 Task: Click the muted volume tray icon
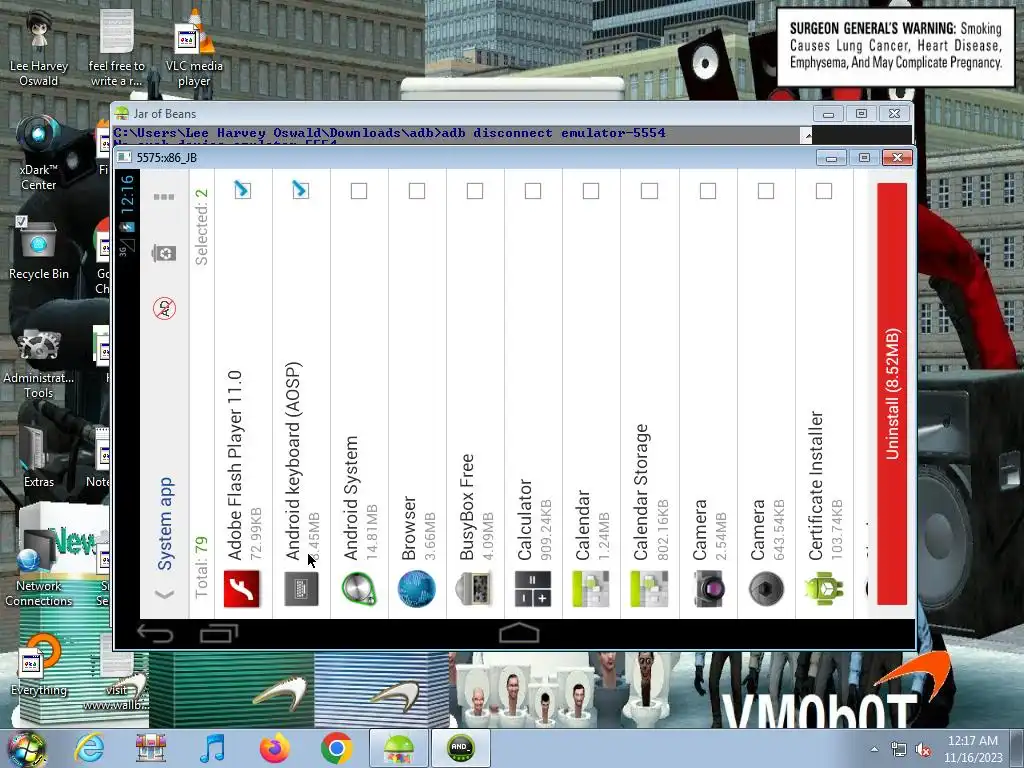pyautogui.click(x=923, y=750)
